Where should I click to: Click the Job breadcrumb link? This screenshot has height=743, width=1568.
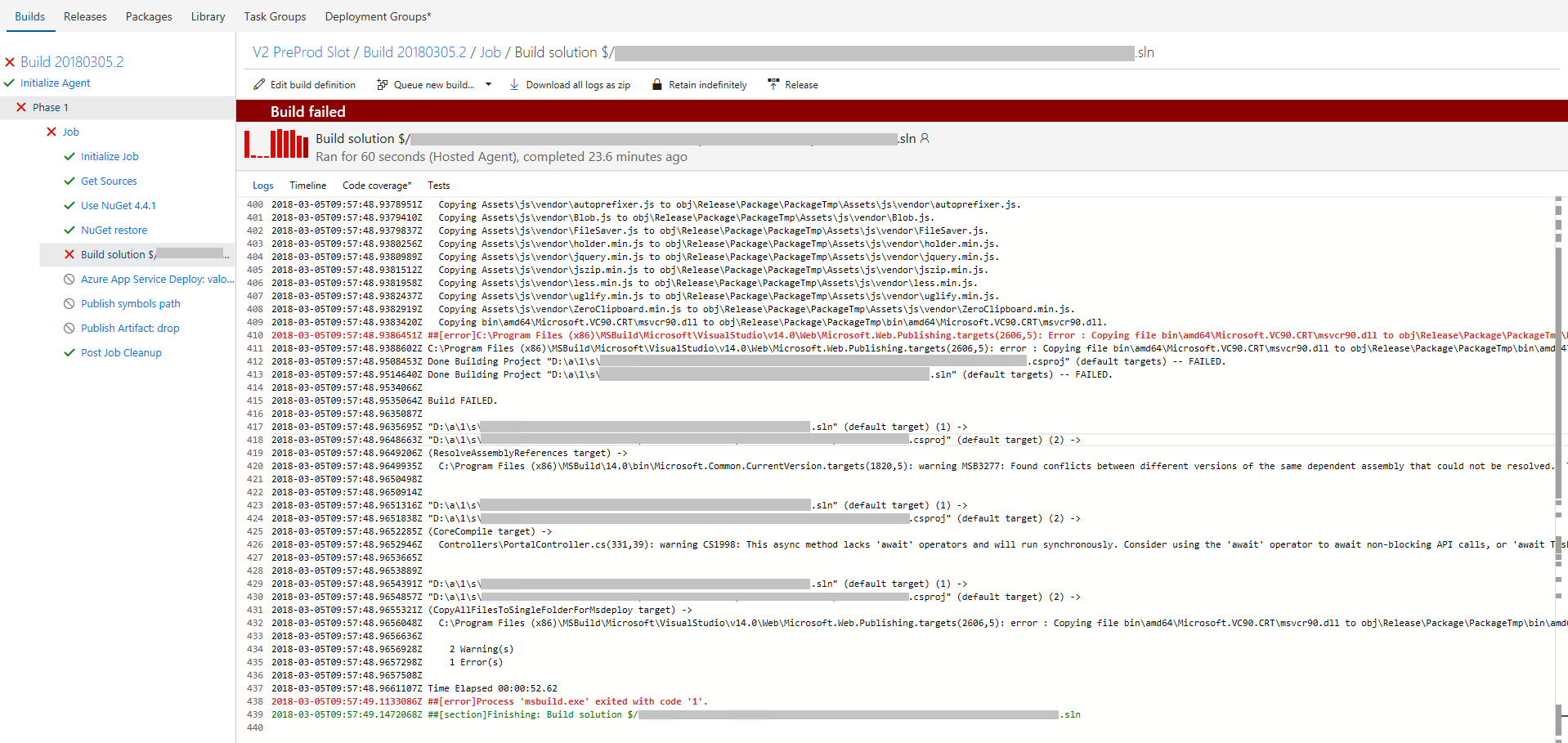coord(491,52)
